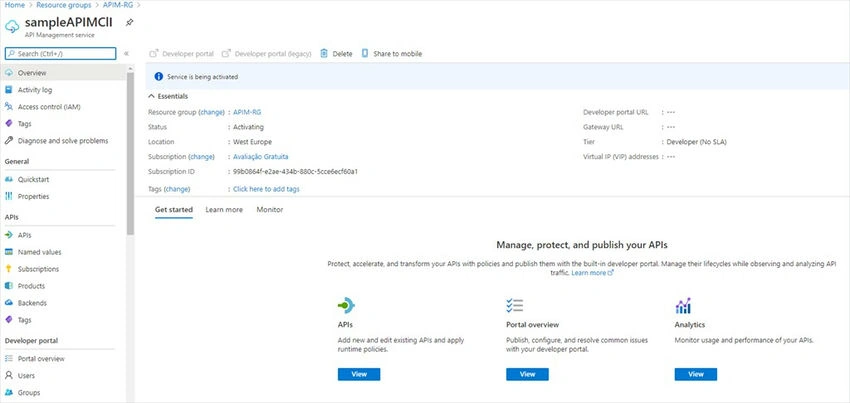Focus the Search (Ctrl+/) field
Screen dimensions: 850x403
[x=60, y=54]
